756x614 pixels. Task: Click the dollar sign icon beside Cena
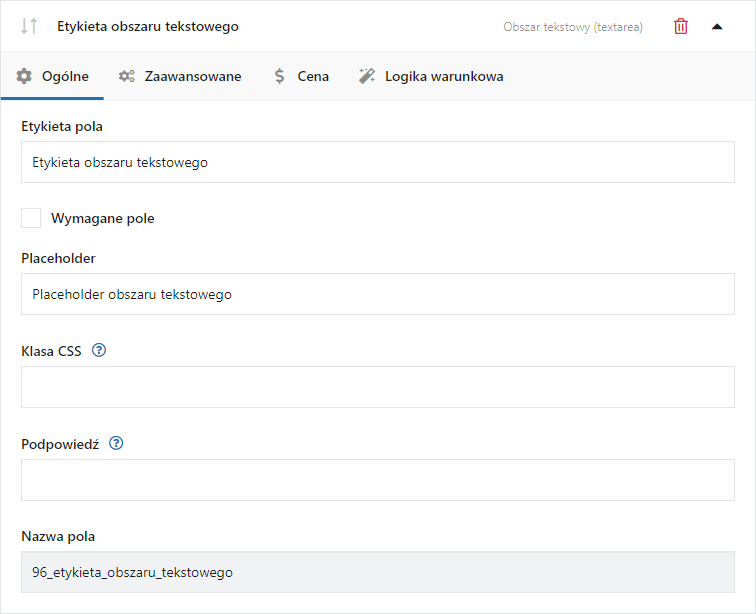(279, 76)
